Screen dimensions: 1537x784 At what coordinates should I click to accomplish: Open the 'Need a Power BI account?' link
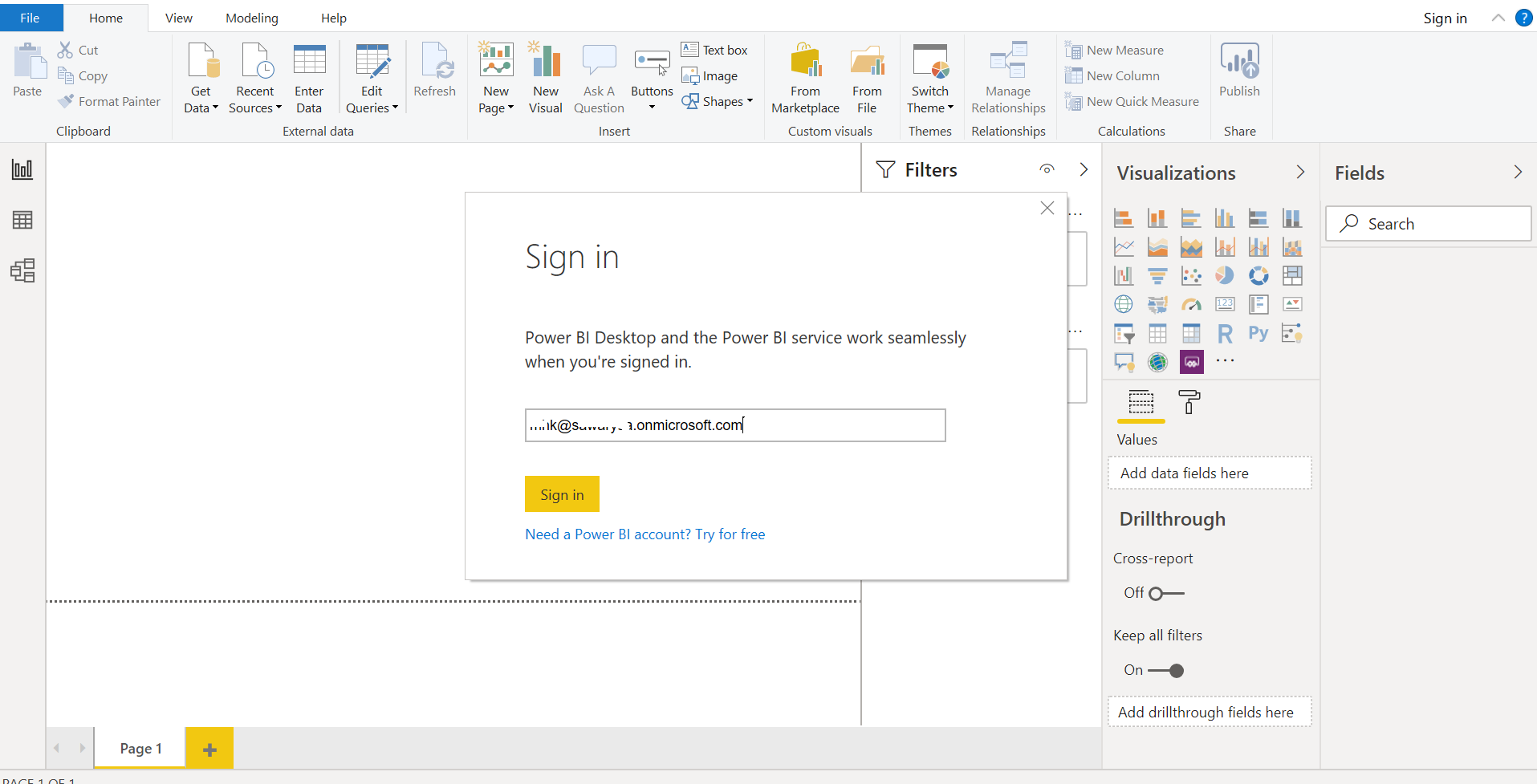[645, 534]
